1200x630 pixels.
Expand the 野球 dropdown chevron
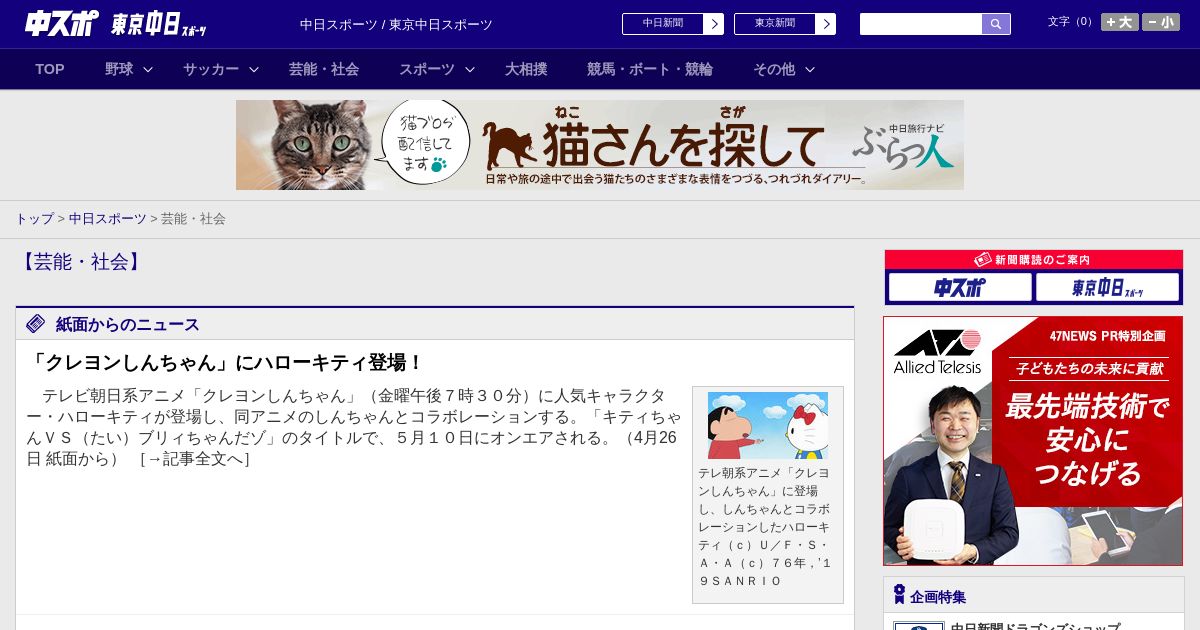[148, 69]
